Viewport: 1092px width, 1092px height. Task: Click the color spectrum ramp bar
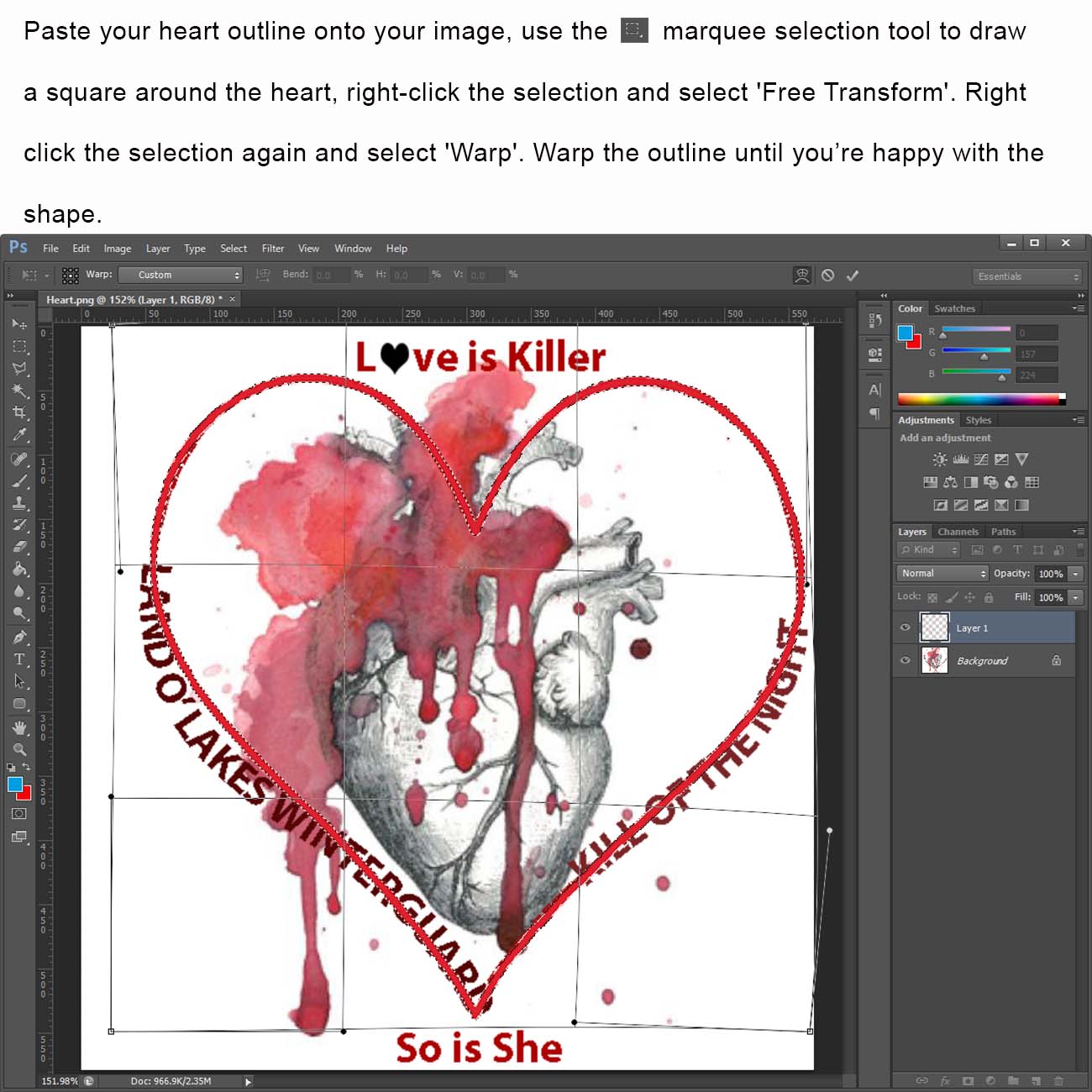click(x=980, y=399)
